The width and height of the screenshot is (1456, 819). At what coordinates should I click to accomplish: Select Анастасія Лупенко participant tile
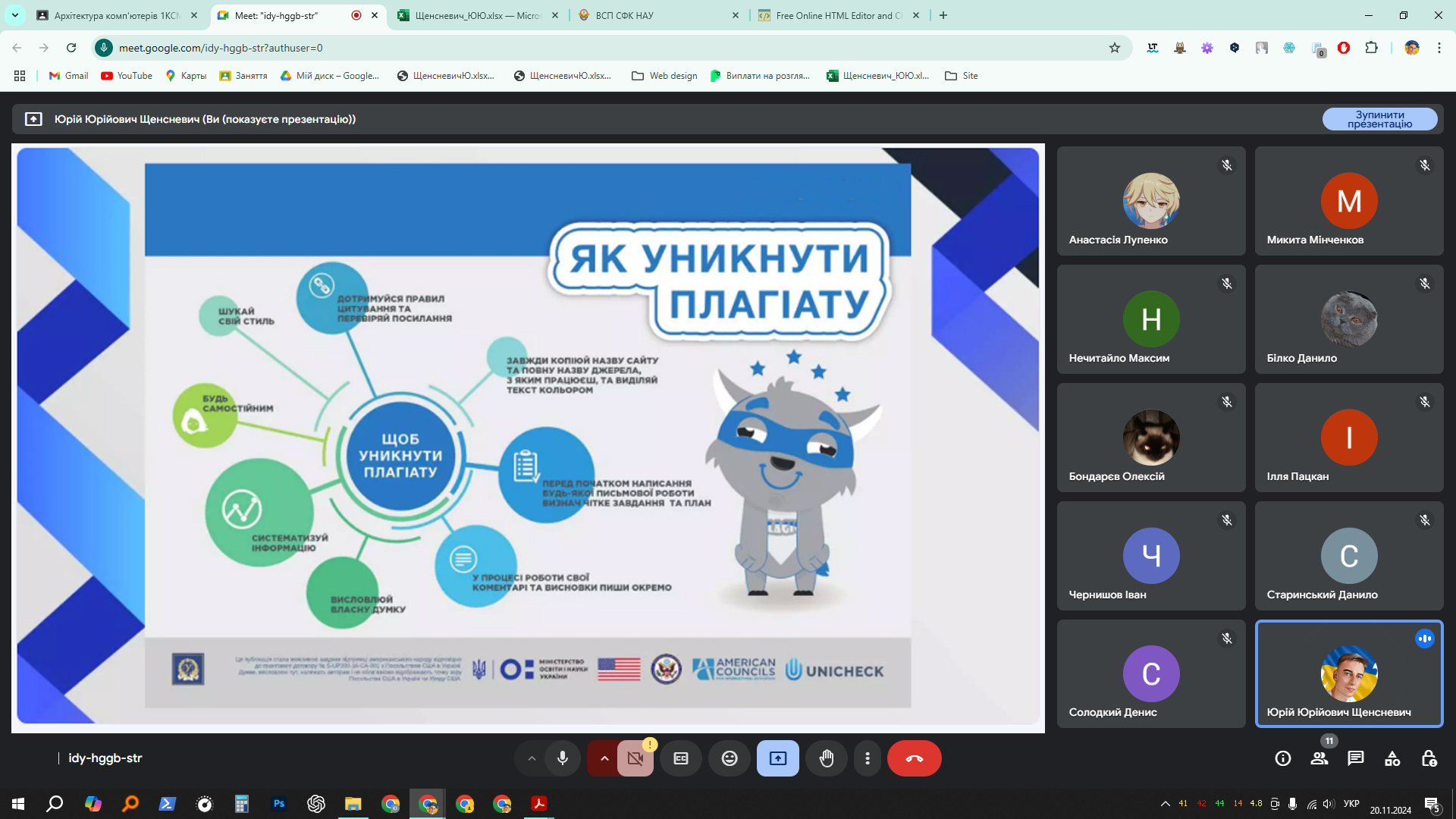coord(1150,201)
